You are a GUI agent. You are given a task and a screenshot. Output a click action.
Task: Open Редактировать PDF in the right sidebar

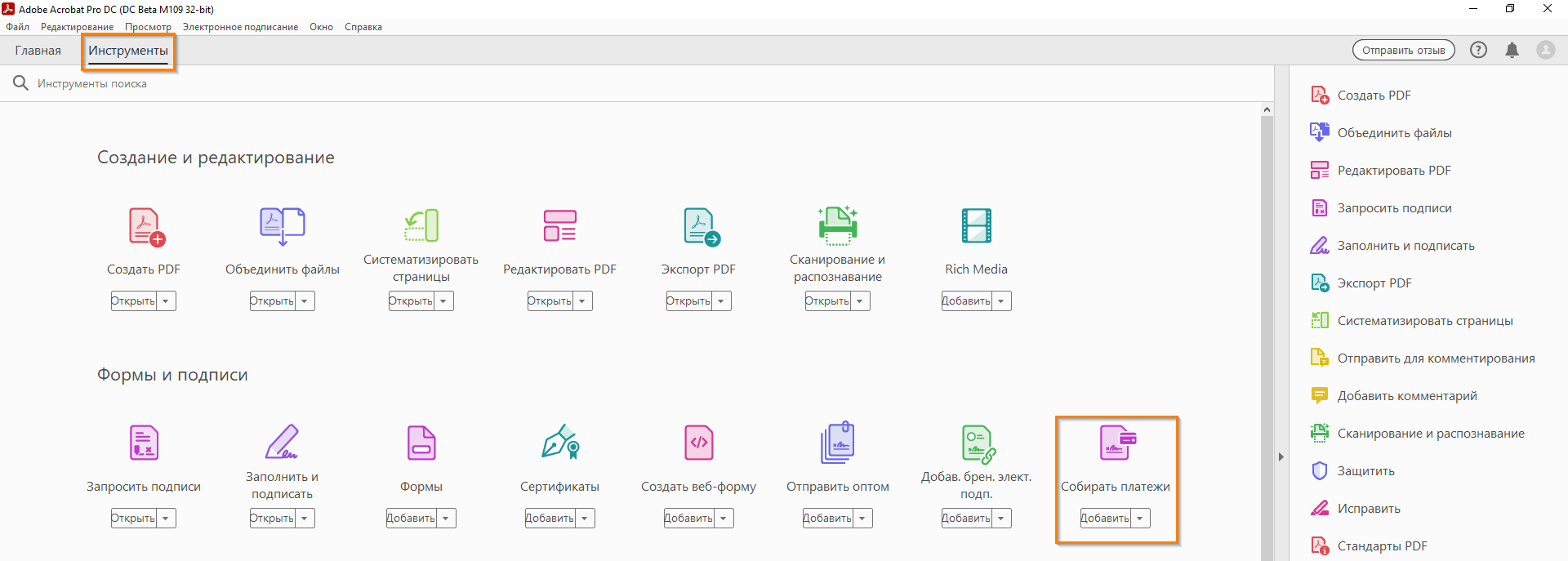tap(1381, 171)
